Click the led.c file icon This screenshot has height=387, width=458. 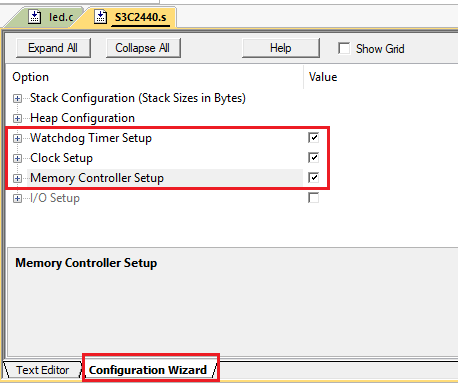click(x=34, y=17)
